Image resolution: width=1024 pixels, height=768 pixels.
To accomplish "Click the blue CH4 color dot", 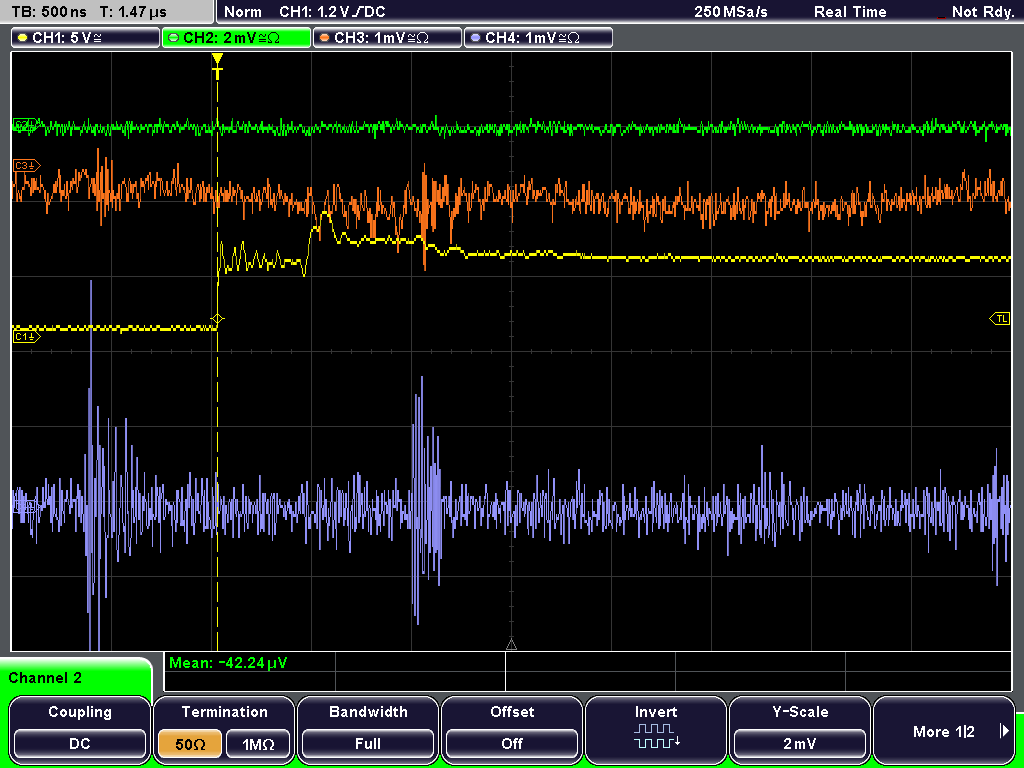I will pos(475,38).
